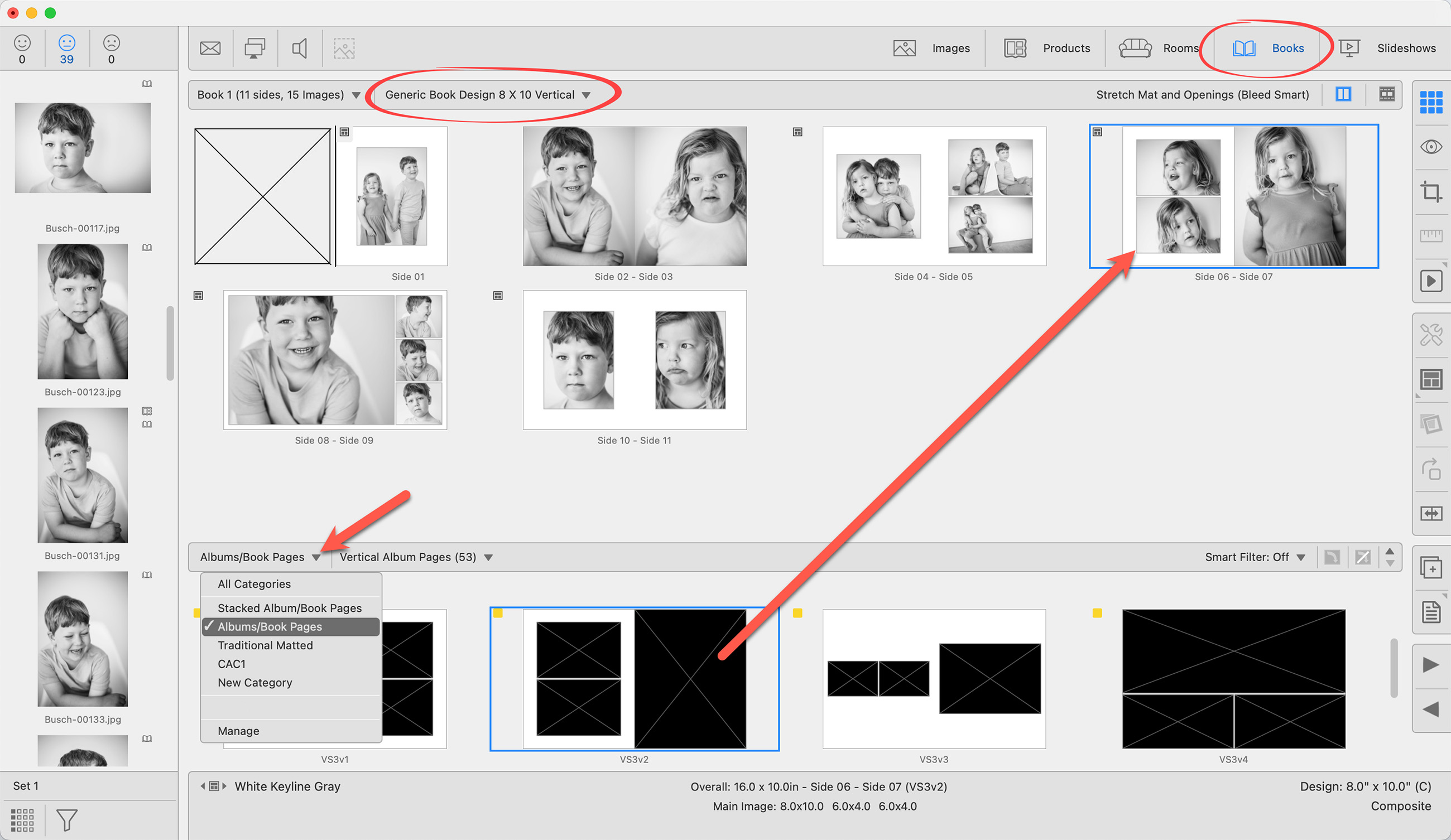Click the speaker sound icon
1451x840 pixels.
300,49
